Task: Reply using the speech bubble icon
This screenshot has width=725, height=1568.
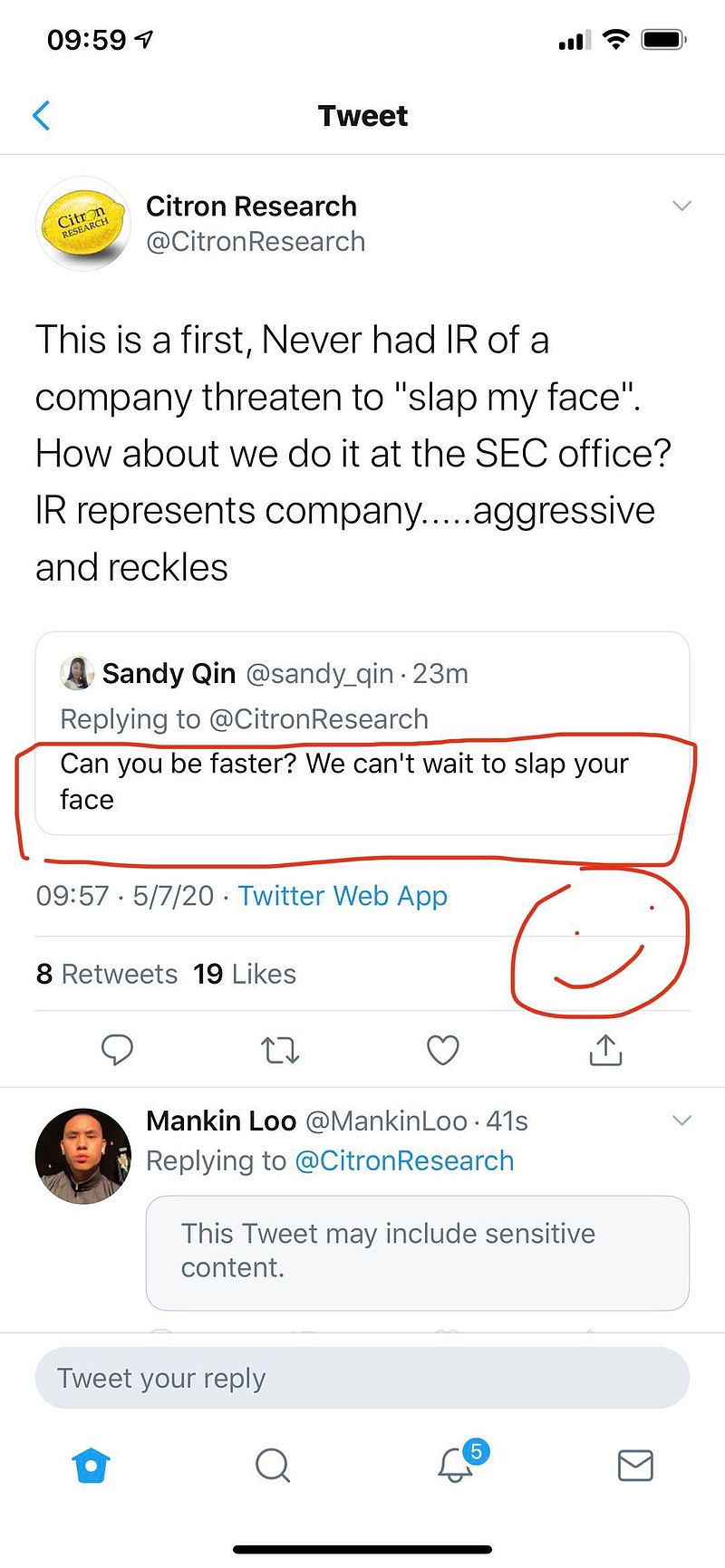Action: coord(118,1050)
